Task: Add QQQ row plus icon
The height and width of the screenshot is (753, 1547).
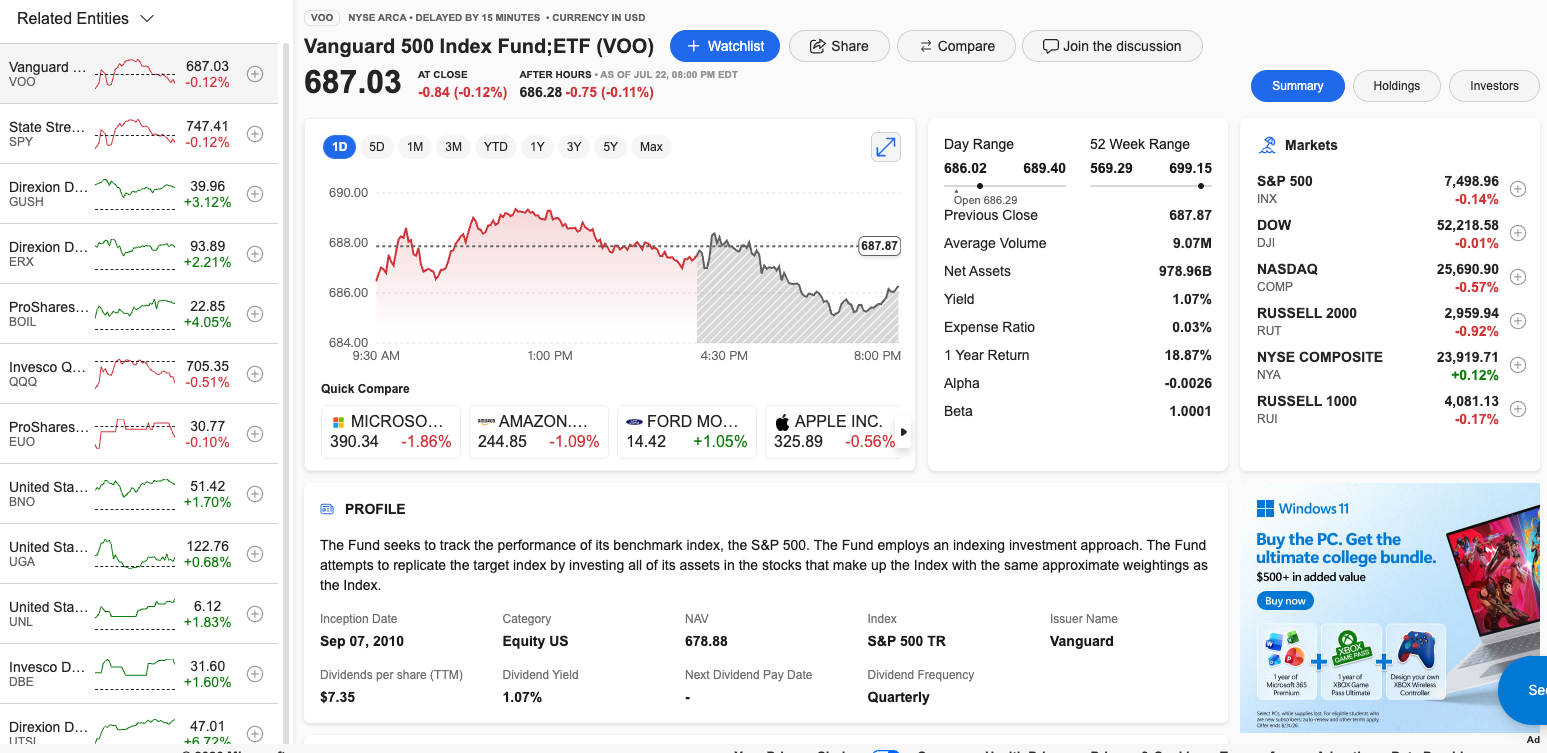Action: 255,374
